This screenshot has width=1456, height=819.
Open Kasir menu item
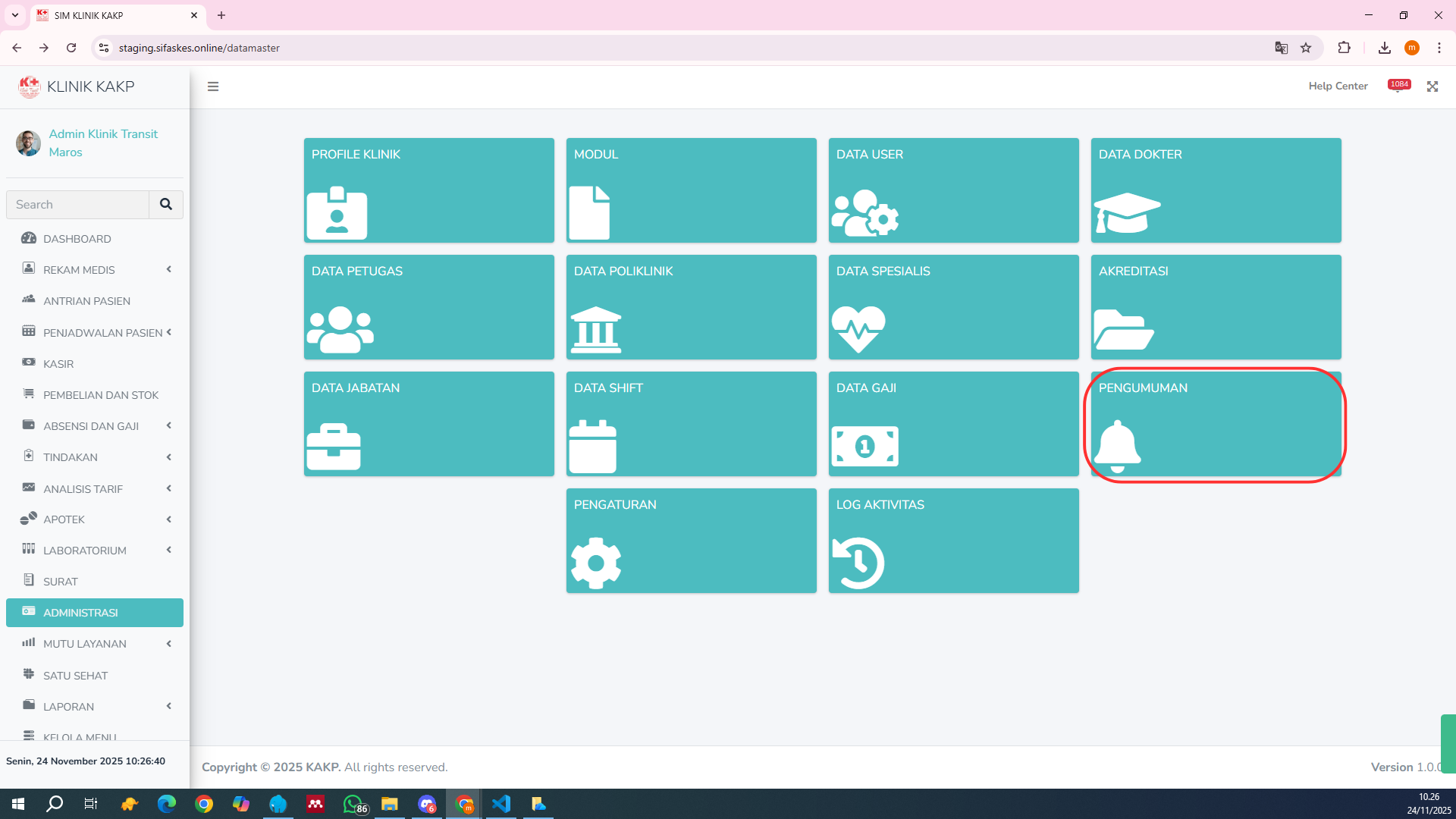[x=58, y=364]
